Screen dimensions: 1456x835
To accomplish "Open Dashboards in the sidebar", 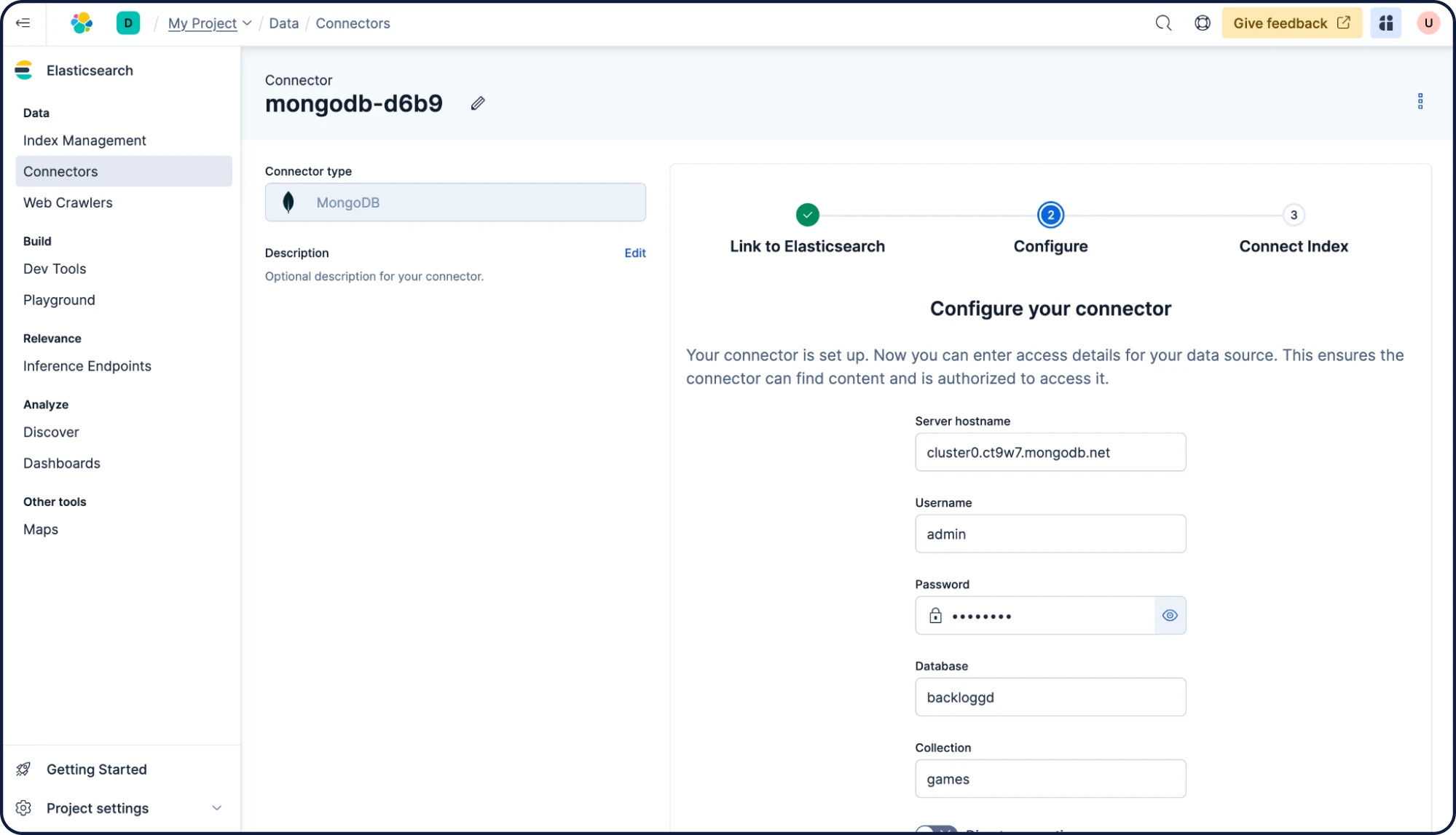I will coord(62,464).
